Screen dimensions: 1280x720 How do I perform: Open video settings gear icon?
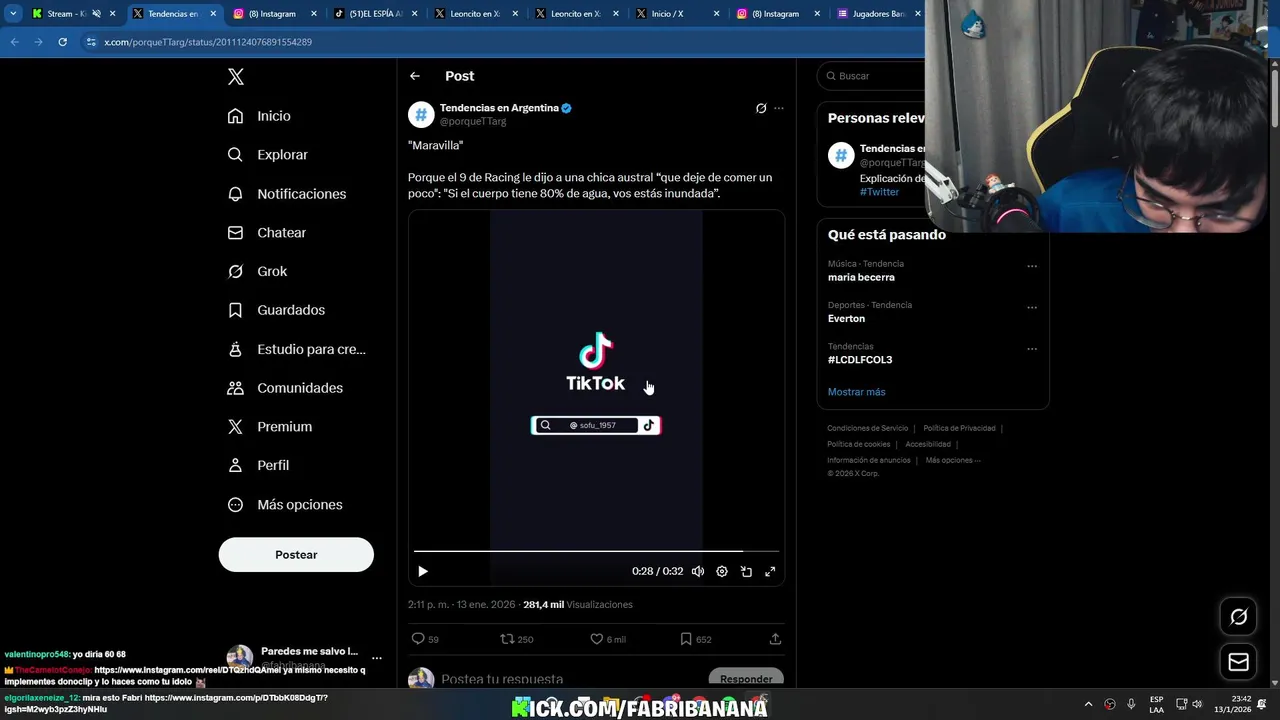pos(722,571)
